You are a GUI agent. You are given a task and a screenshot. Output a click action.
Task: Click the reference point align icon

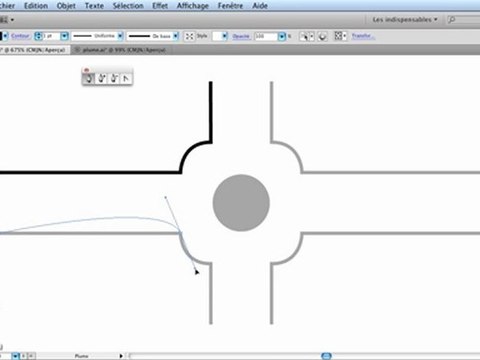[x=338, y=36]
